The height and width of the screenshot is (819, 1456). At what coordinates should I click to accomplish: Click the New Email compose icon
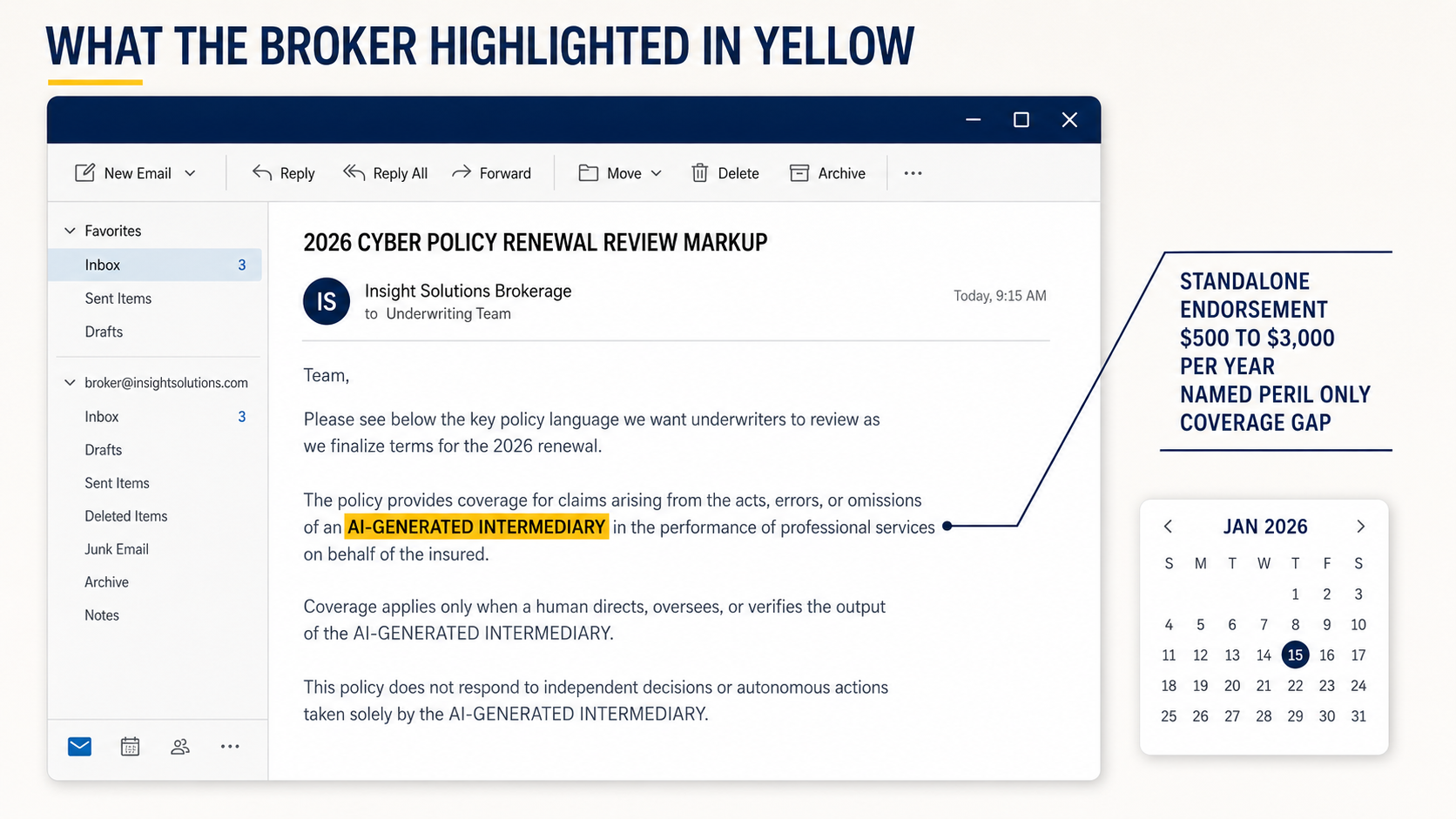(x=84, y=172)
